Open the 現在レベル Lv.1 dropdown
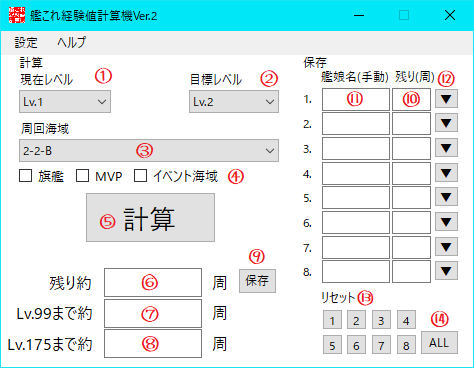The width and height of the screenshot is (474, 368). tap(65, 101)
